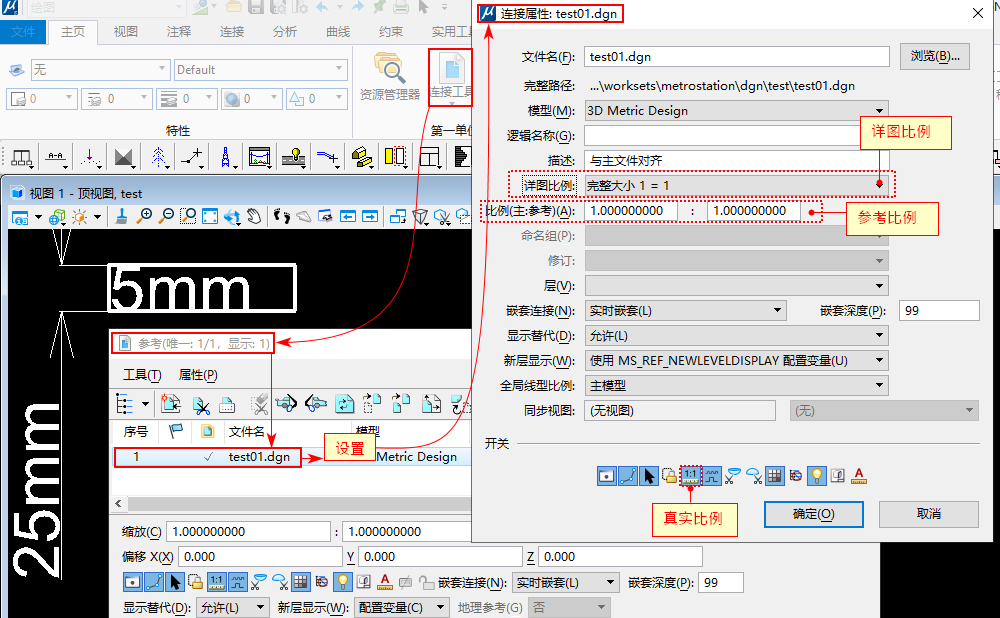Click the Fit View icon

pos(209,216)
